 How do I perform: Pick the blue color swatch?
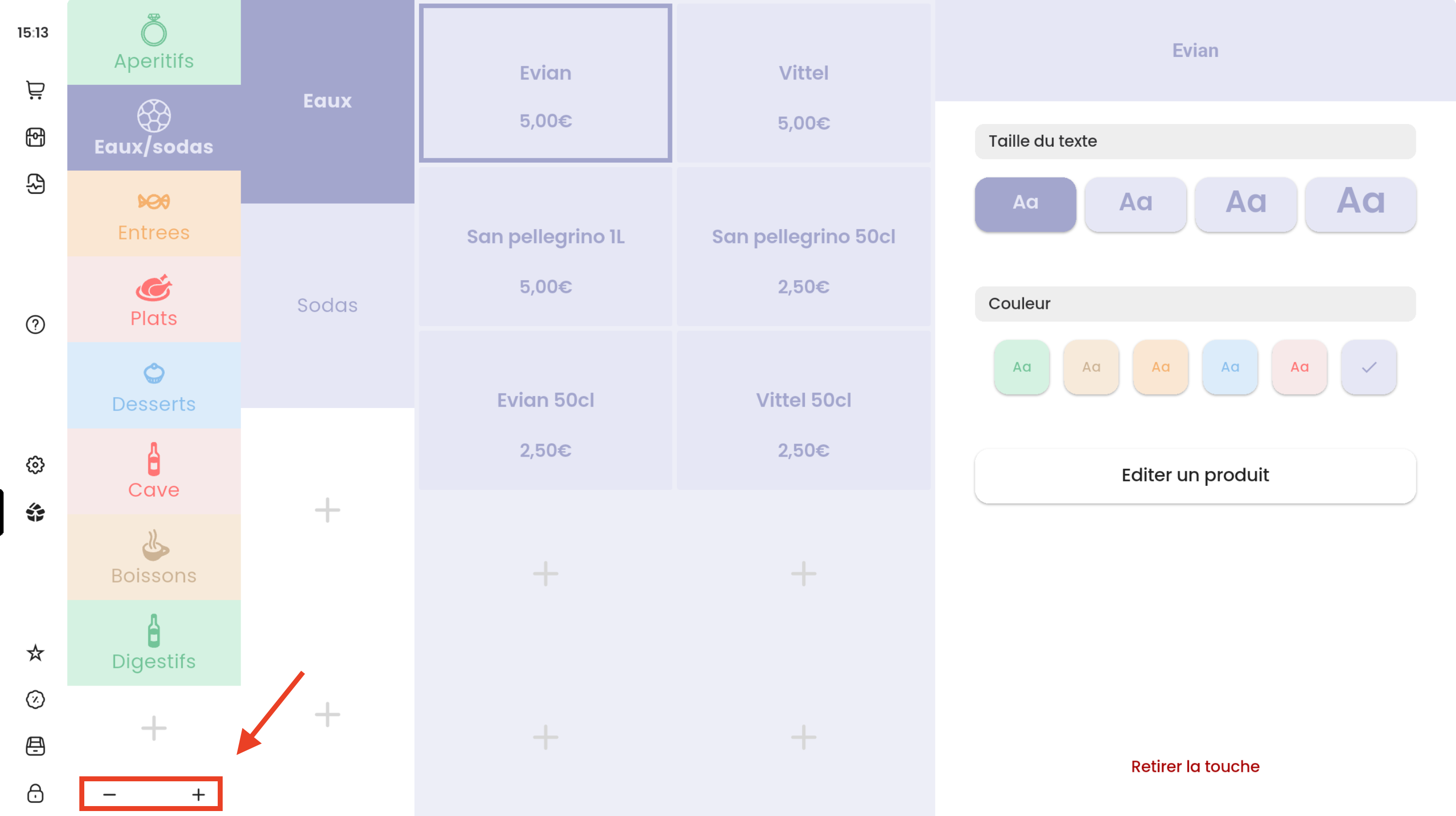(1230, 367)
